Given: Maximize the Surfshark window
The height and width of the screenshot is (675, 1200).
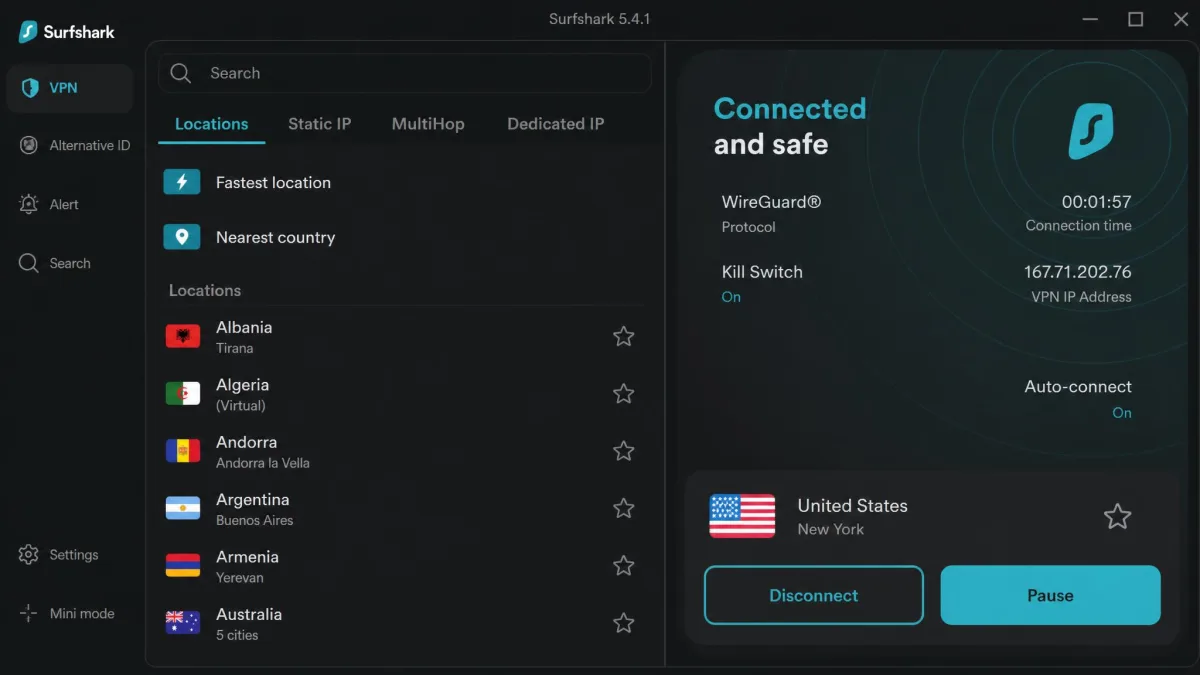Looking at the screenshot, I should click(1136, 19).
